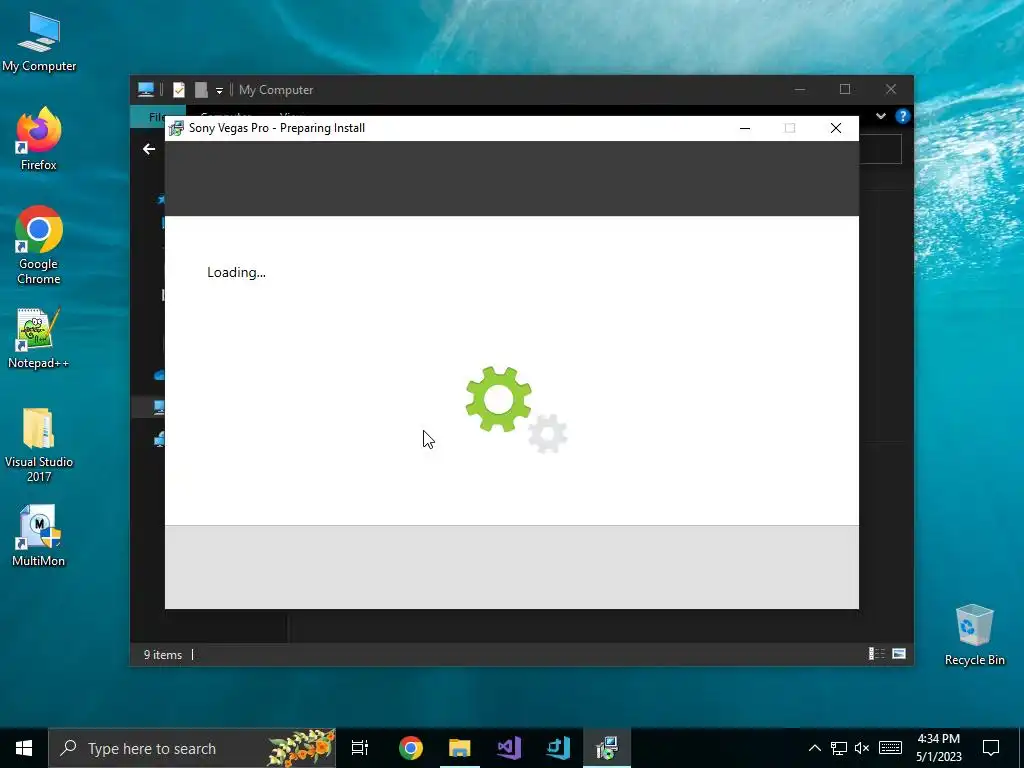
Task: Select the Sony Vegas installer taskbar icon
Action: point(607,748)
